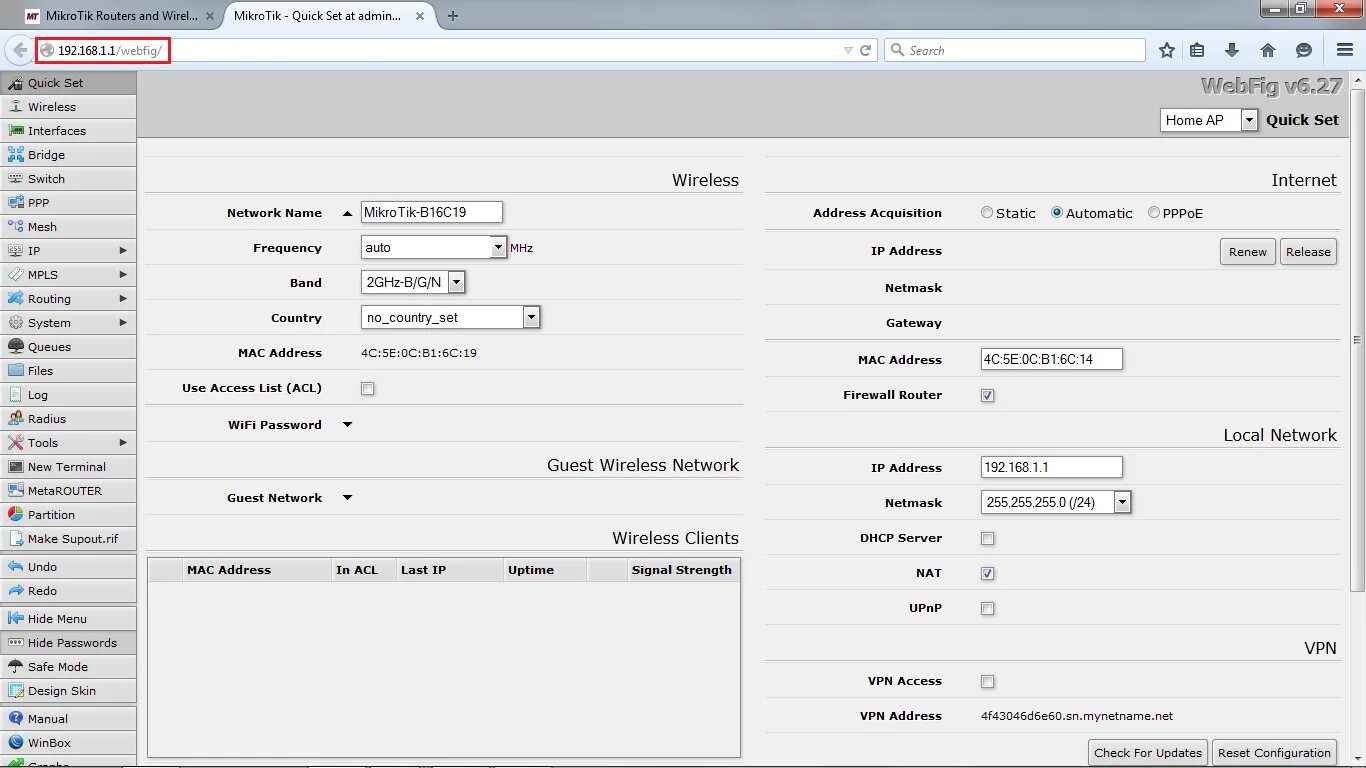1366x768 pixels.
Task: Expand the IP submenu
Action: point(123,251)
